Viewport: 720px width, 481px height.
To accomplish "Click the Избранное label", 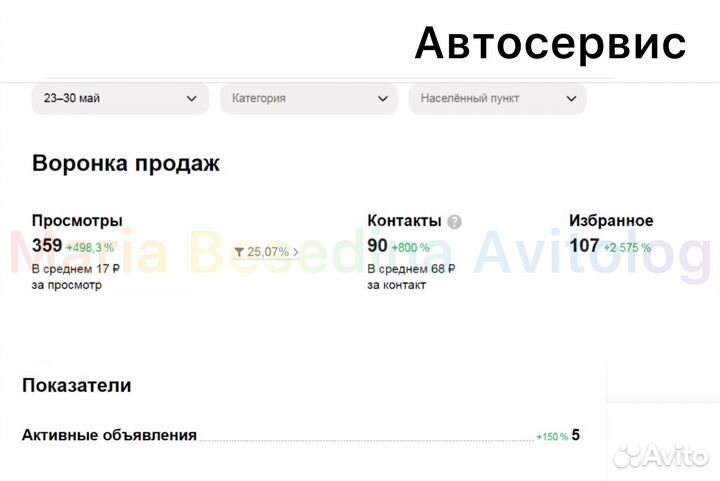I will (611, 221).
